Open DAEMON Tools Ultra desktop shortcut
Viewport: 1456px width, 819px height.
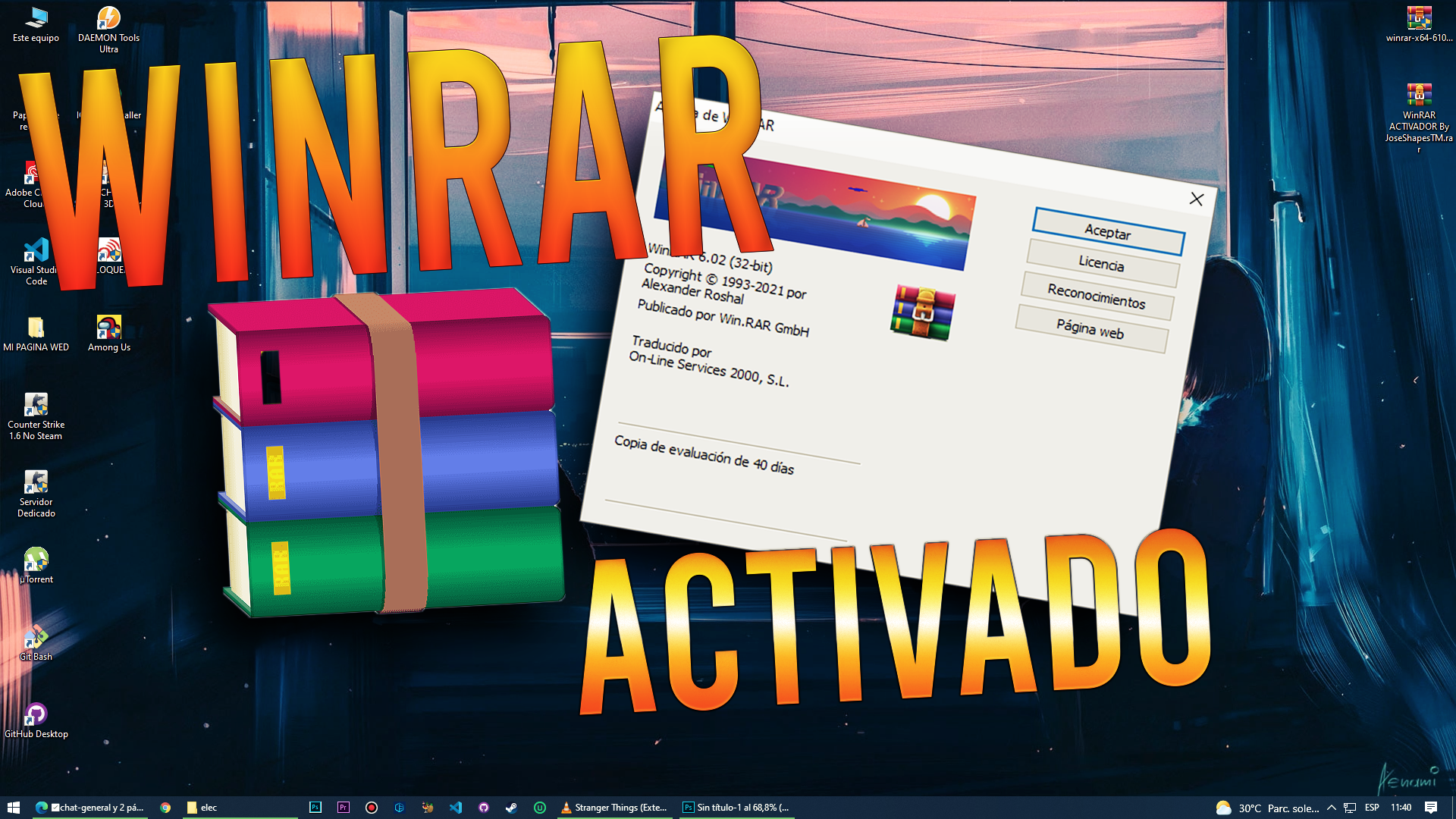tap(108, 18)
